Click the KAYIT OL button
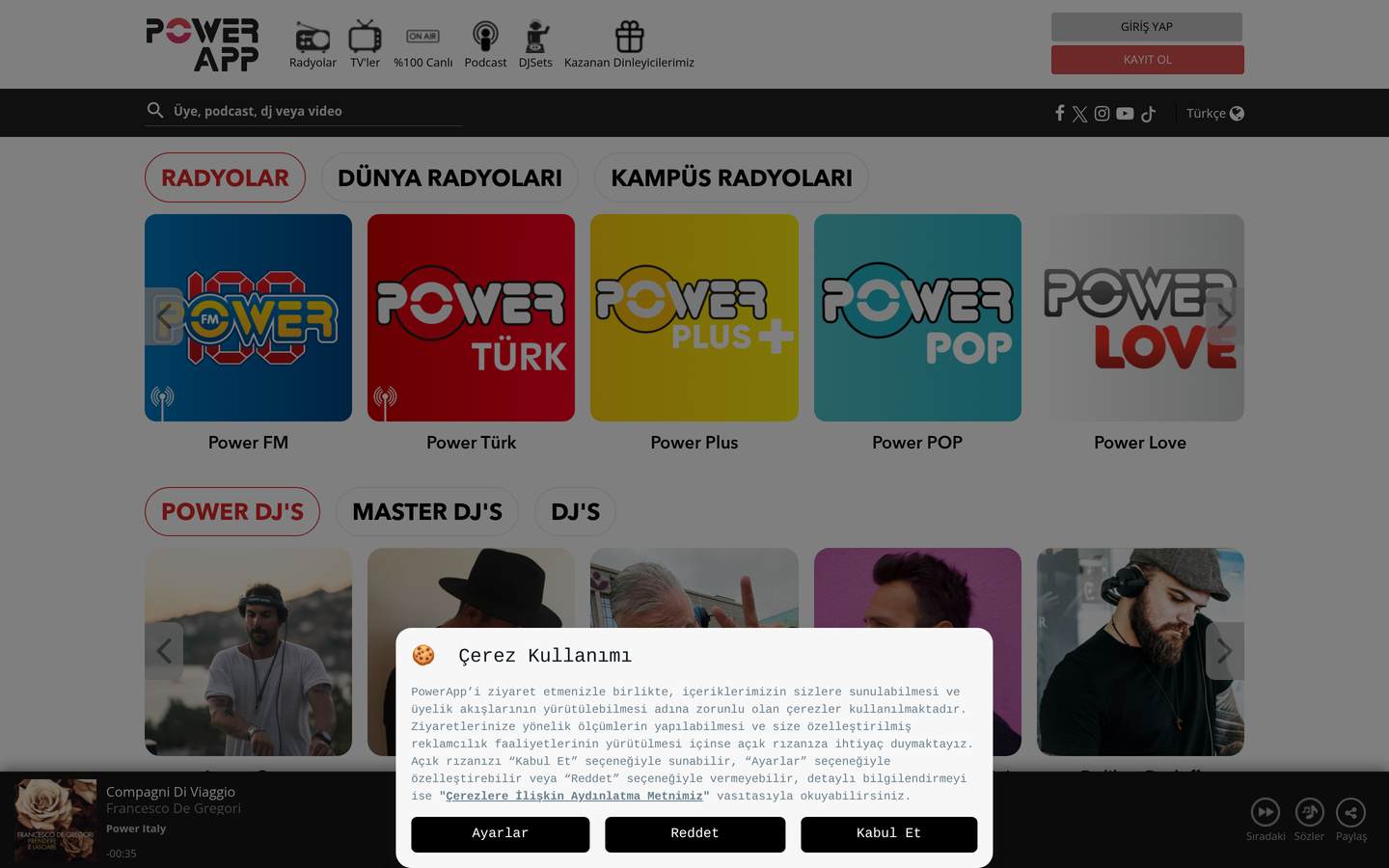The width and height of the screenshot is (1389, 868). pos(1147,60)
